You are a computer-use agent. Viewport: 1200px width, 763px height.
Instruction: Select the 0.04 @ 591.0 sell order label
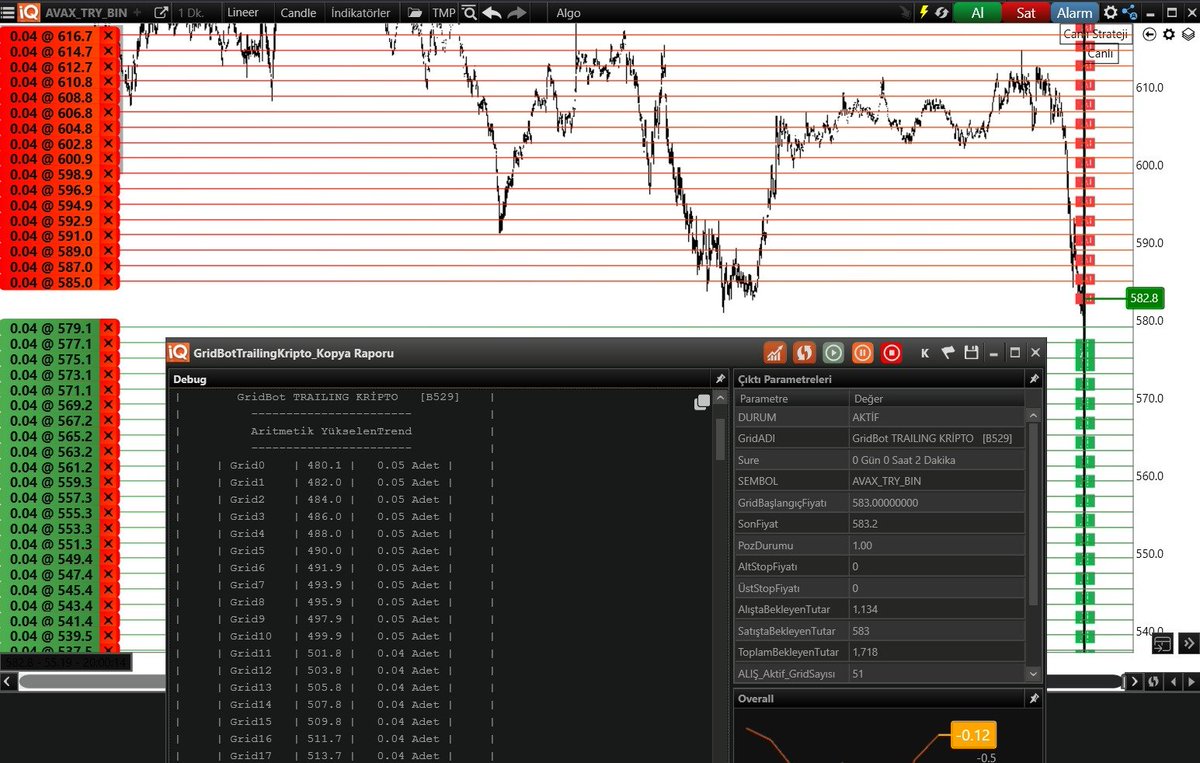51,237
